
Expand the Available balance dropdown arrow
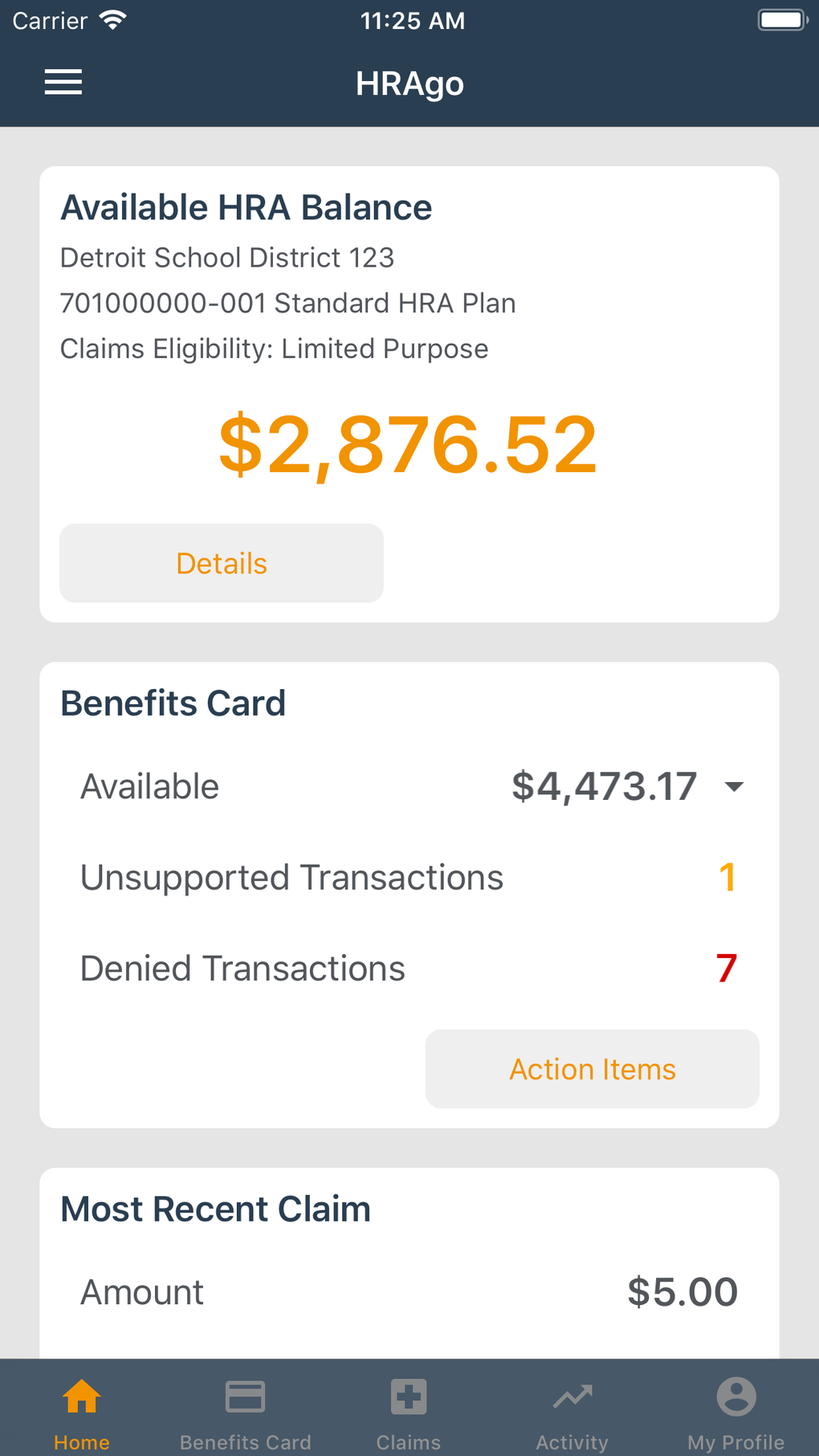pos(734,786)
